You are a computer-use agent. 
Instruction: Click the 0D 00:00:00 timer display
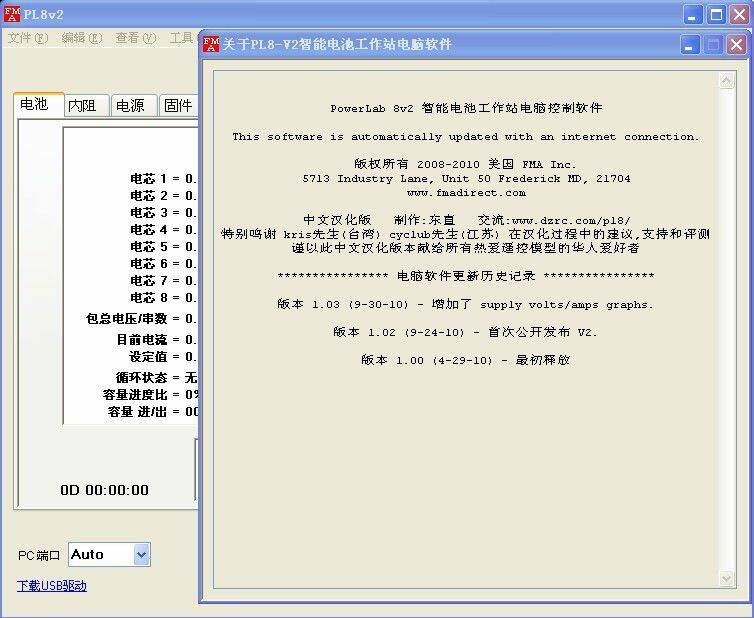pyautogui.click(x=104, y=490)
